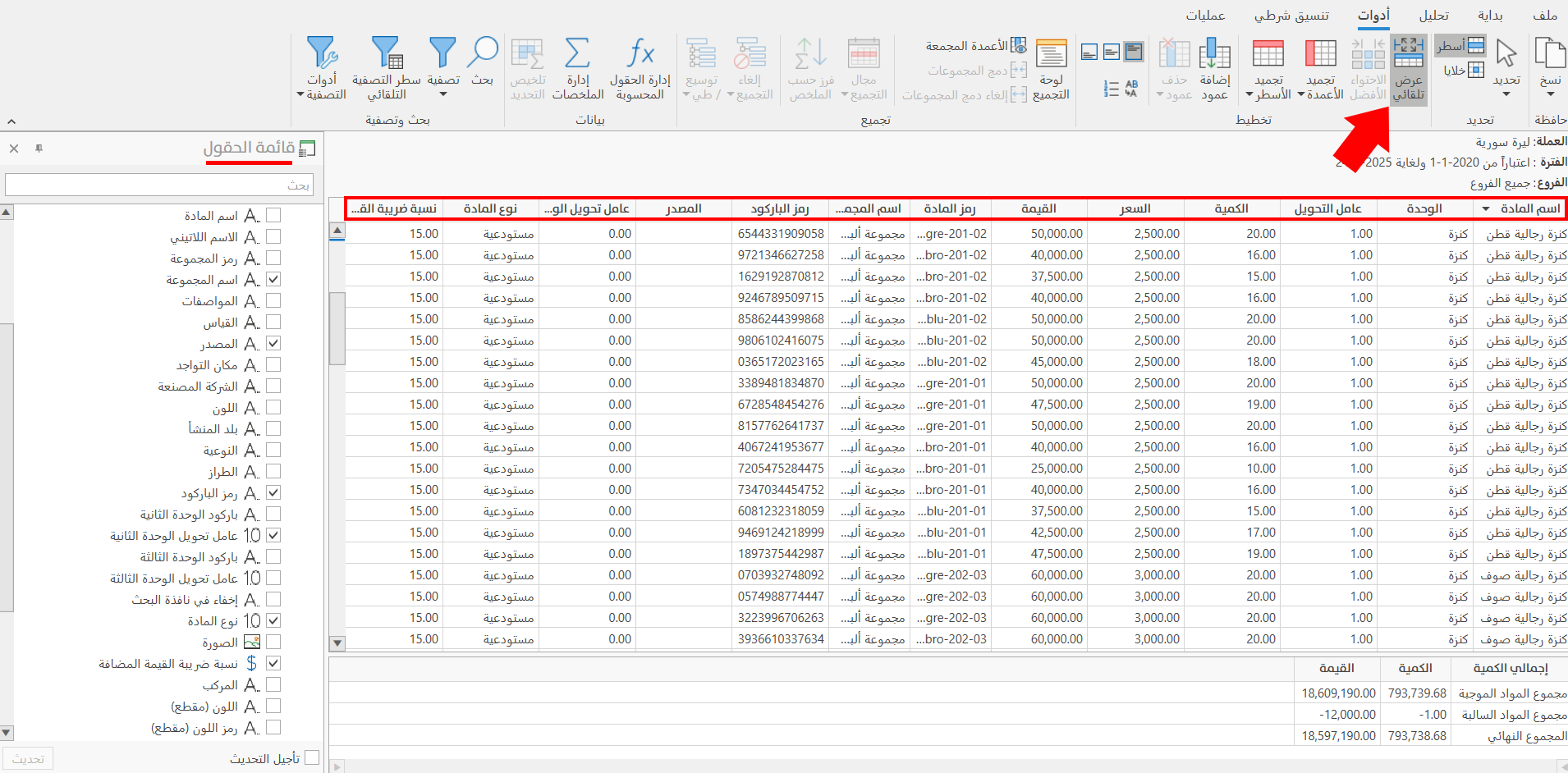Open the conditional formatting (تنسيق شرطي) tab

point(1291,16)
